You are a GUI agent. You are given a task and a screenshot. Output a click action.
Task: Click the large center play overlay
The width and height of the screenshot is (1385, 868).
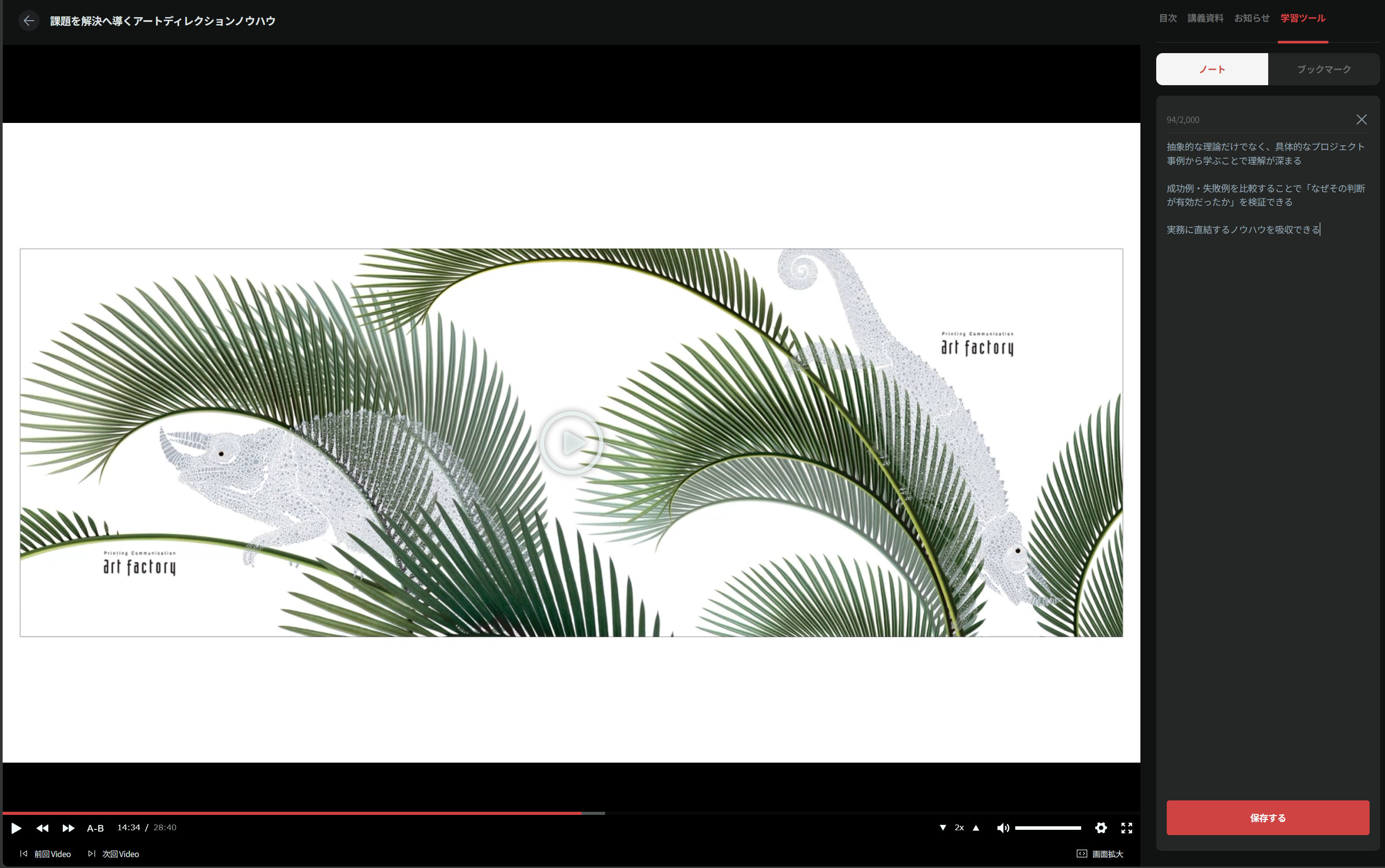click(x=571, y=443)
